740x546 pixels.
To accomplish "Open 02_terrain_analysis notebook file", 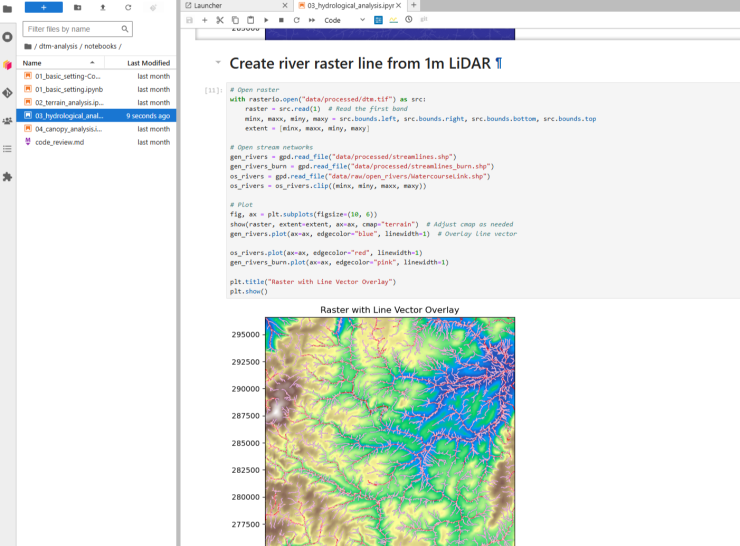I will (x=69, y=102).
